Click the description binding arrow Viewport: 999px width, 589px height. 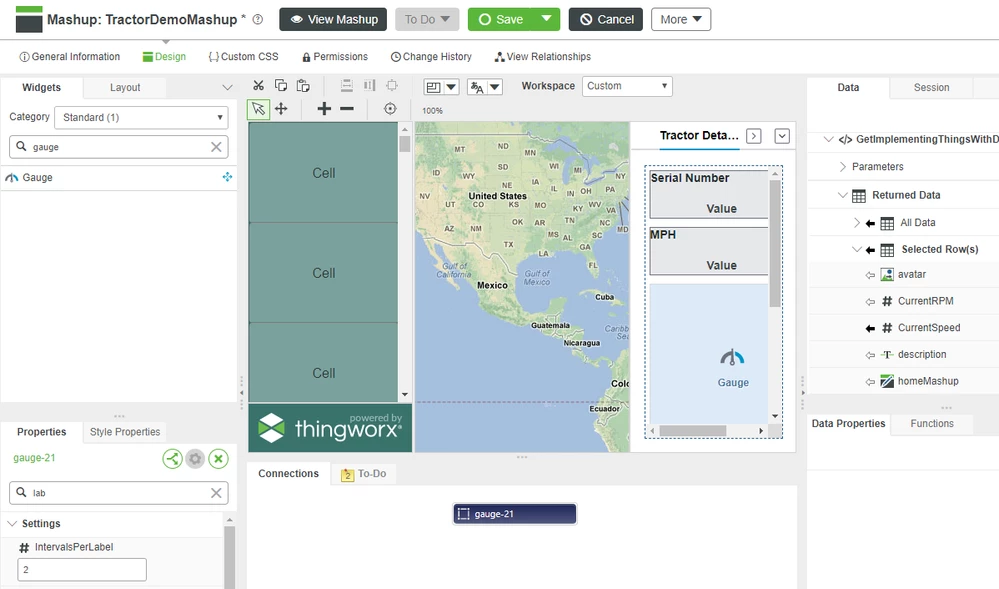click(870, 355)
